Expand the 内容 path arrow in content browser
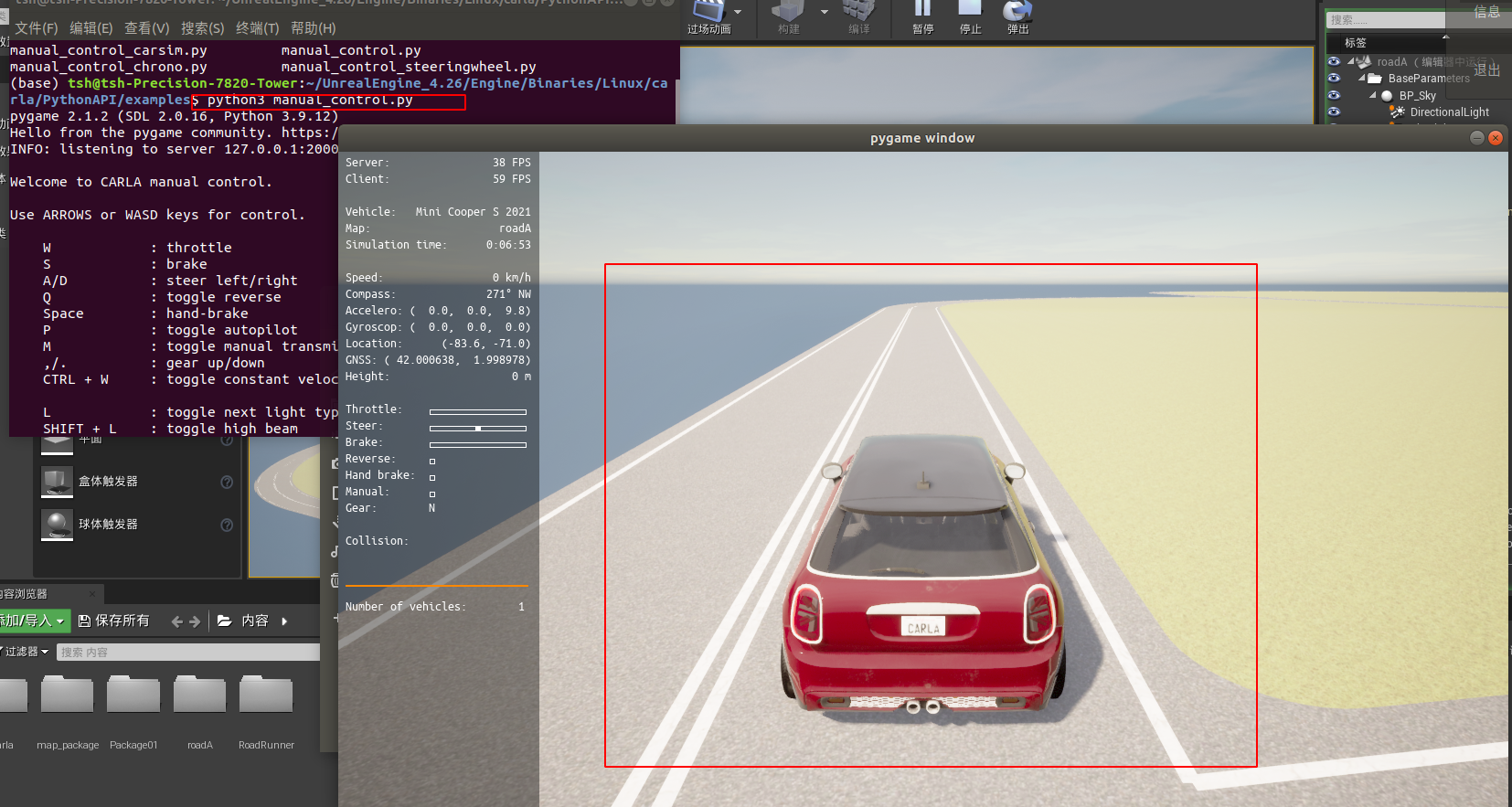 284,621
